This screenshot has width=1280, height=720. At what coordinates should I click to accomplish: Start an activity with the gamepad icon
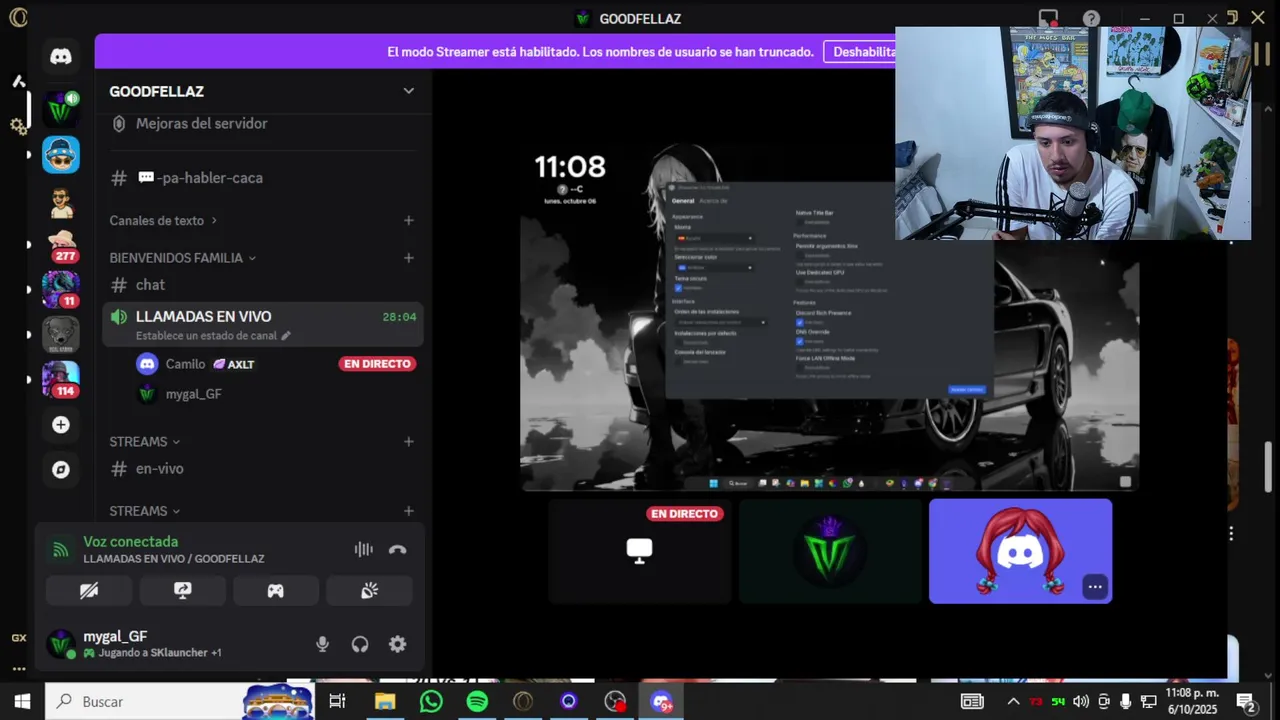tap(275, 590)
